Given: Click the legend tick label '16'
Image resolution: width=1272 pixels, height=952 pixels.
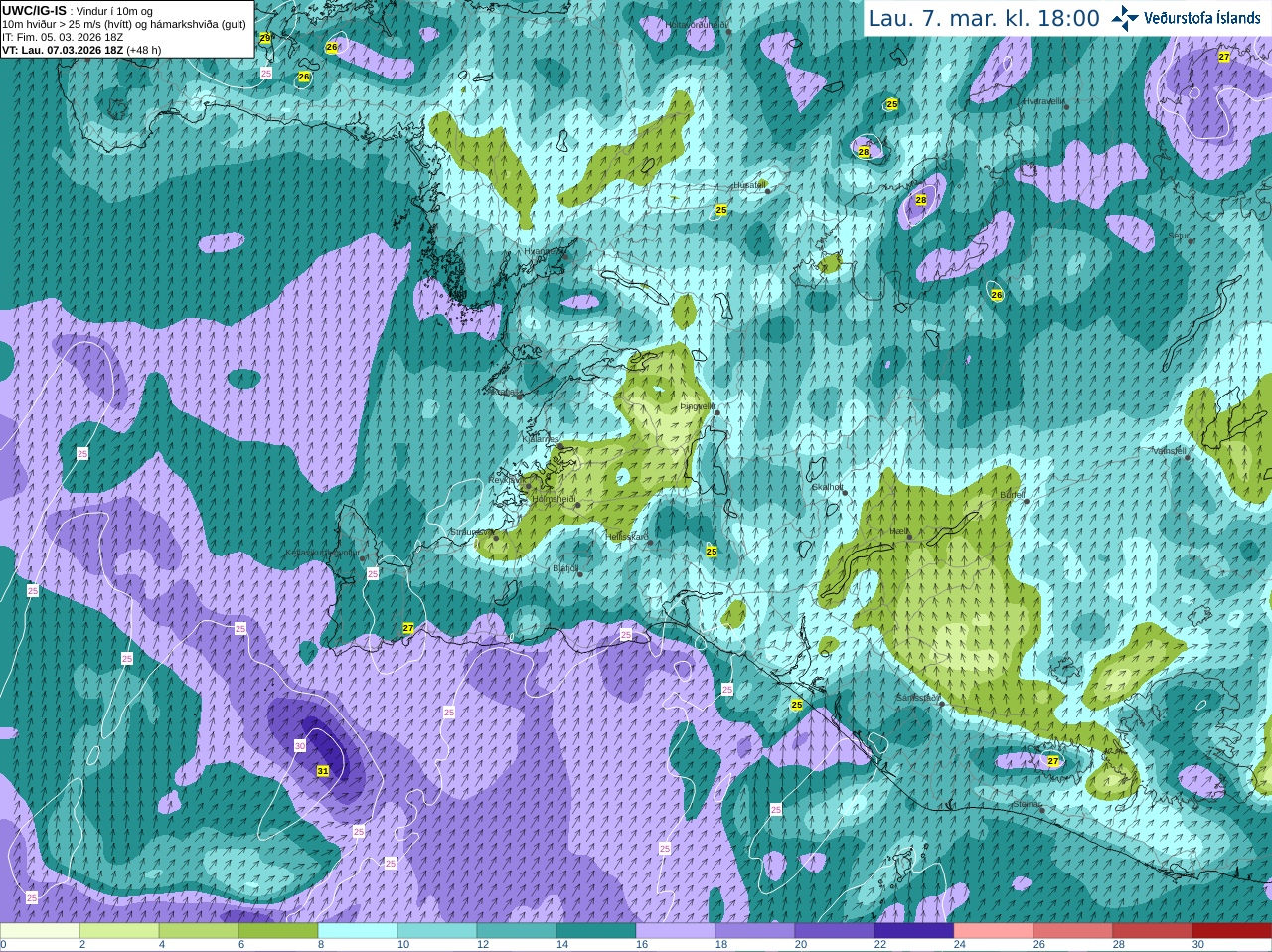Looking at the screenshot, I should tap(642, 945).
